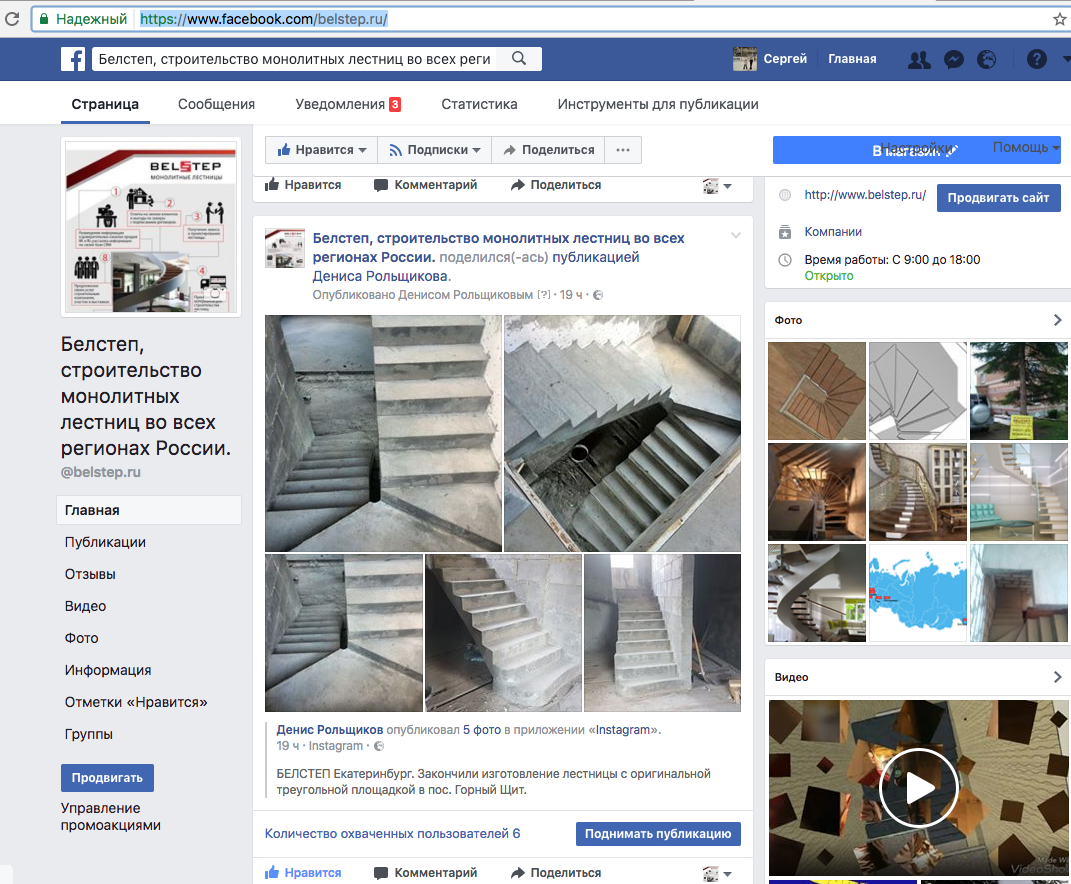Select Отзывы in the left sidebar

point(90,574)
